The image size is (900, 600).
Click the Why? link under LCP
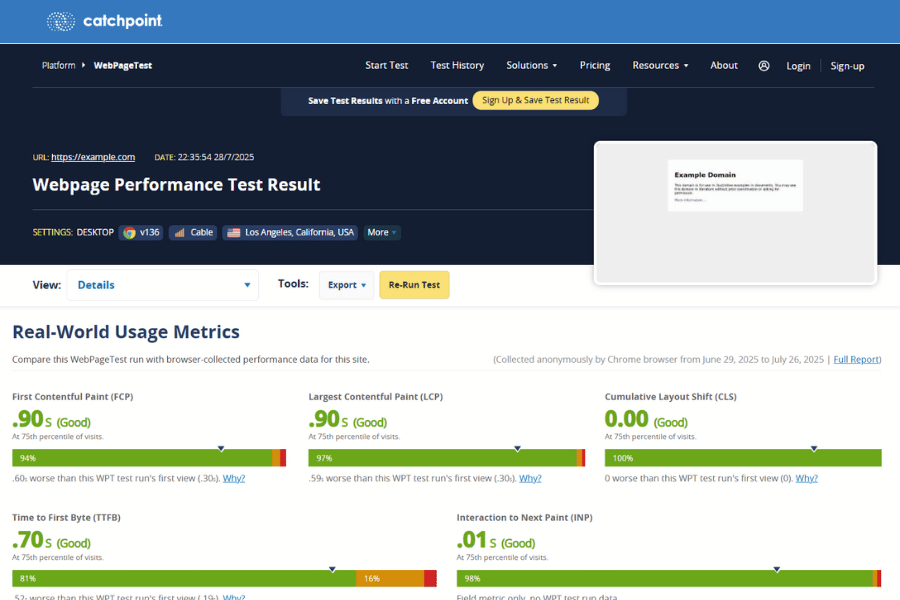coord(530,478)
